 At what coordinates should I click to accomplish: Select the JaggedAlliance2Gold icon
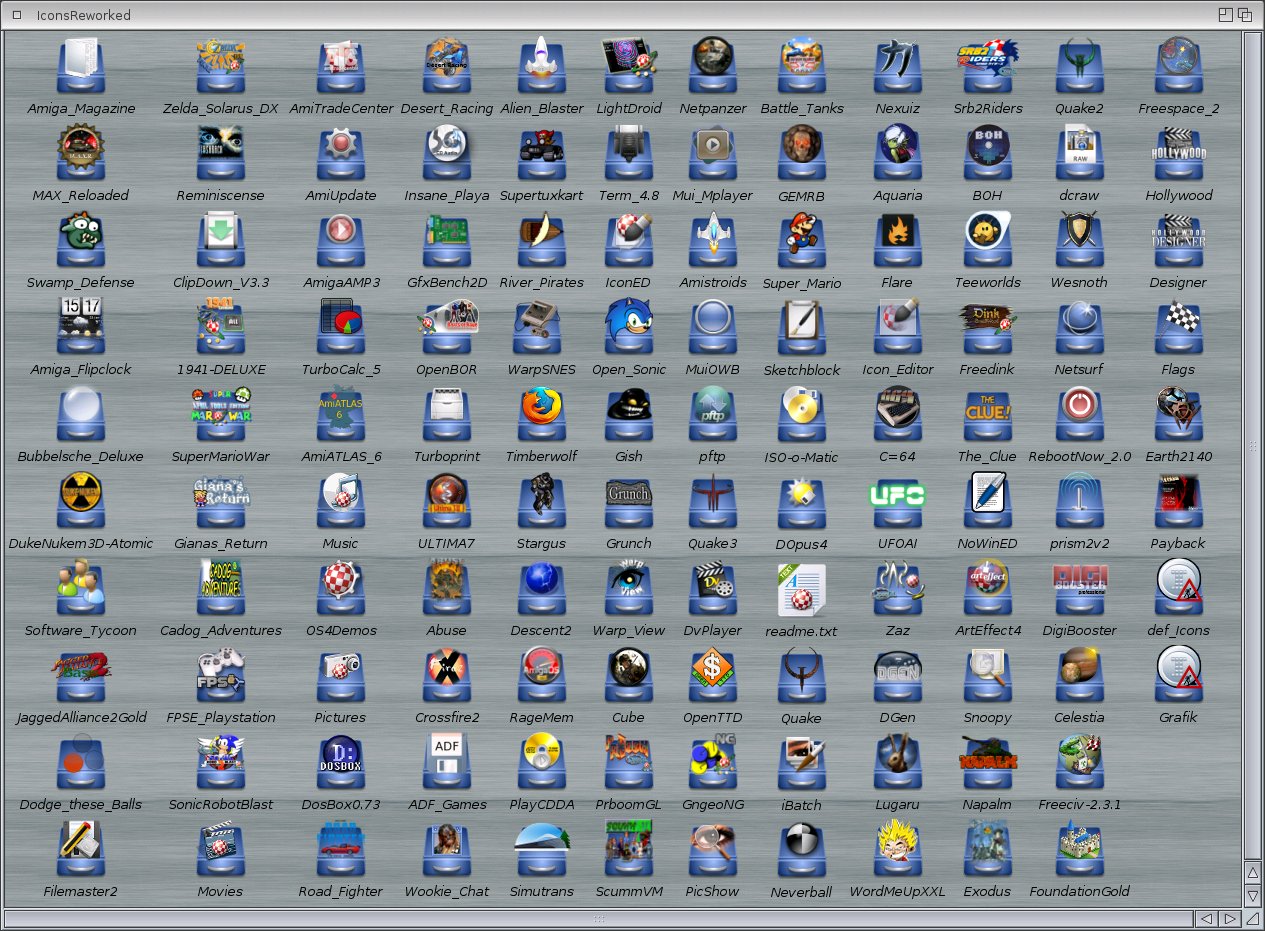coord(81,676)
